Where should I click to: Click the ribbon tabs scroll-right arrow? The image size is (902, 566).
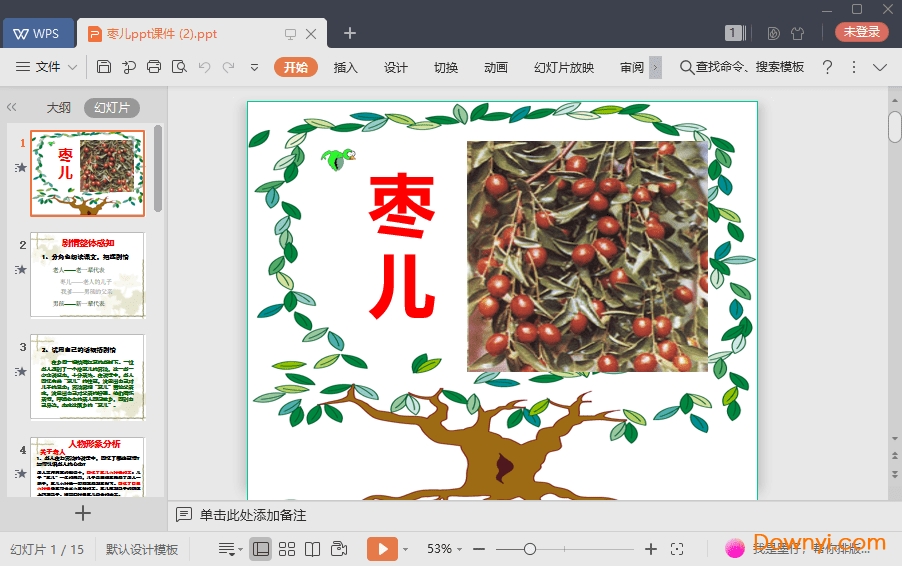655,67
